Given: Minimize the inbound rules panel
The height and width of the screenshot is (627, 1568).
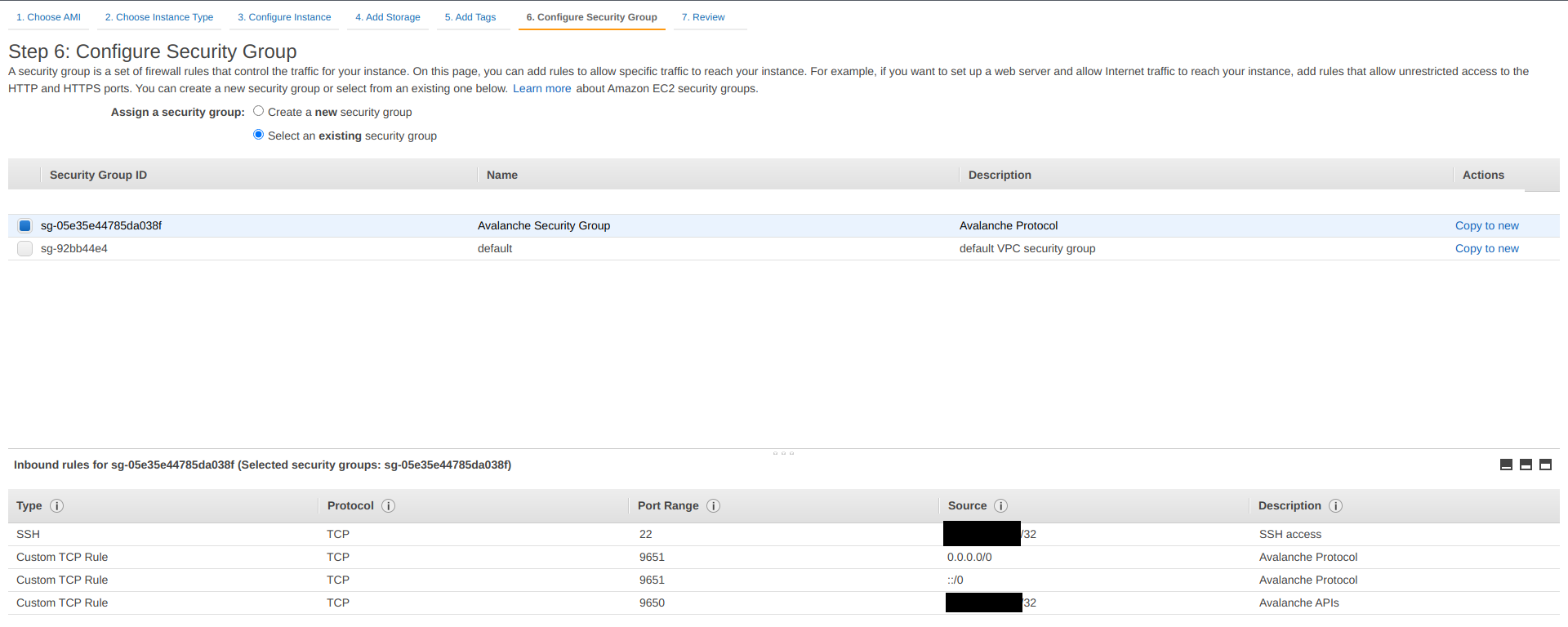Looking at the screenshot, I should (x=1506, y=465).
